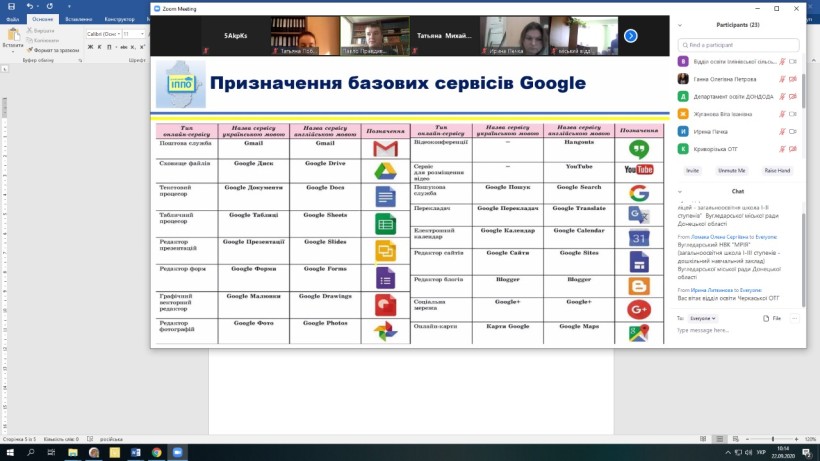Show next video thumbnails with blue arrow
This screenshot has height=461, width=820.
coord(631,36)
